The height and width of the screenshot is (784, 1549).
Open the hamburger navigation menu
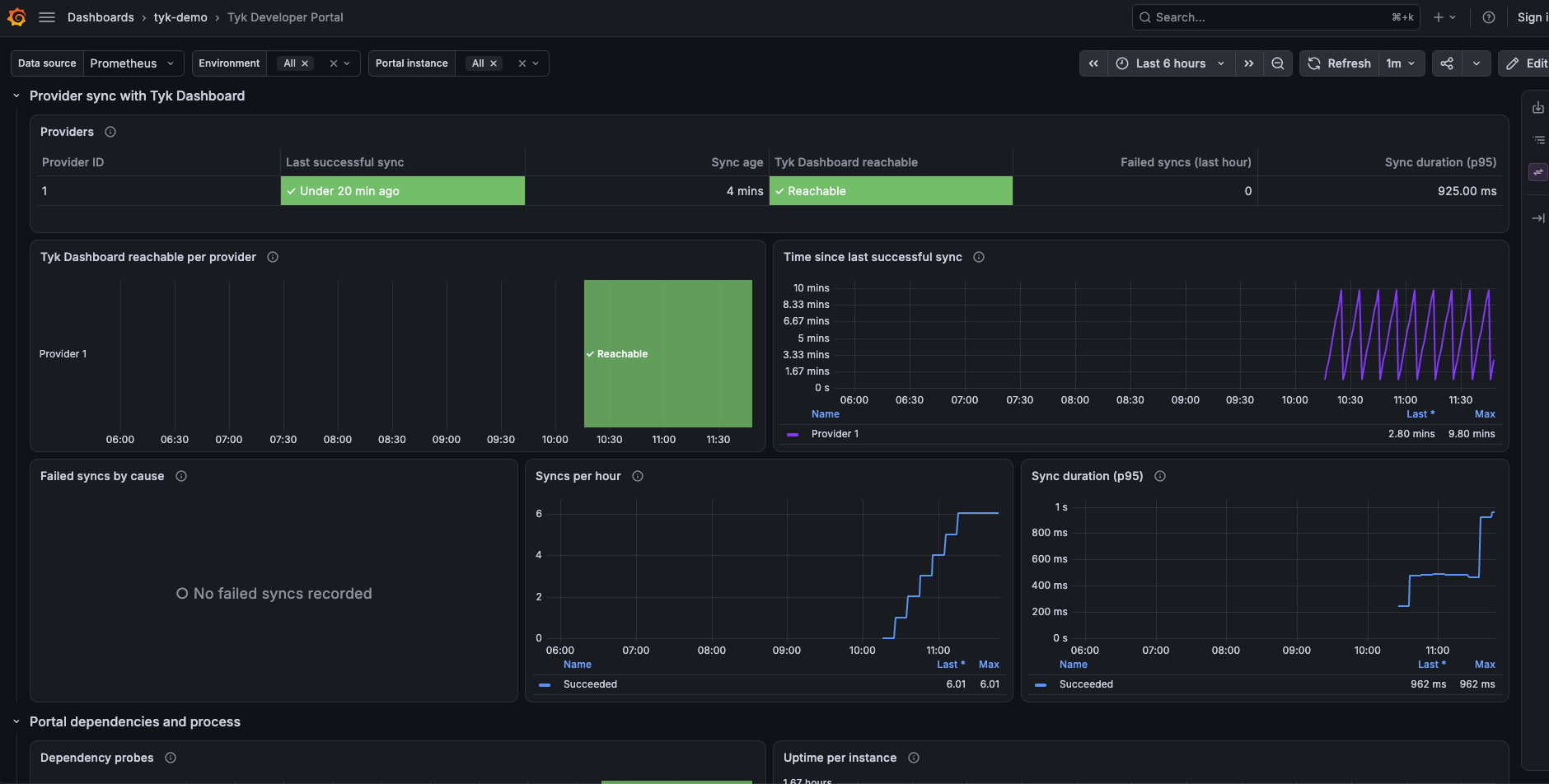[47, 17]
